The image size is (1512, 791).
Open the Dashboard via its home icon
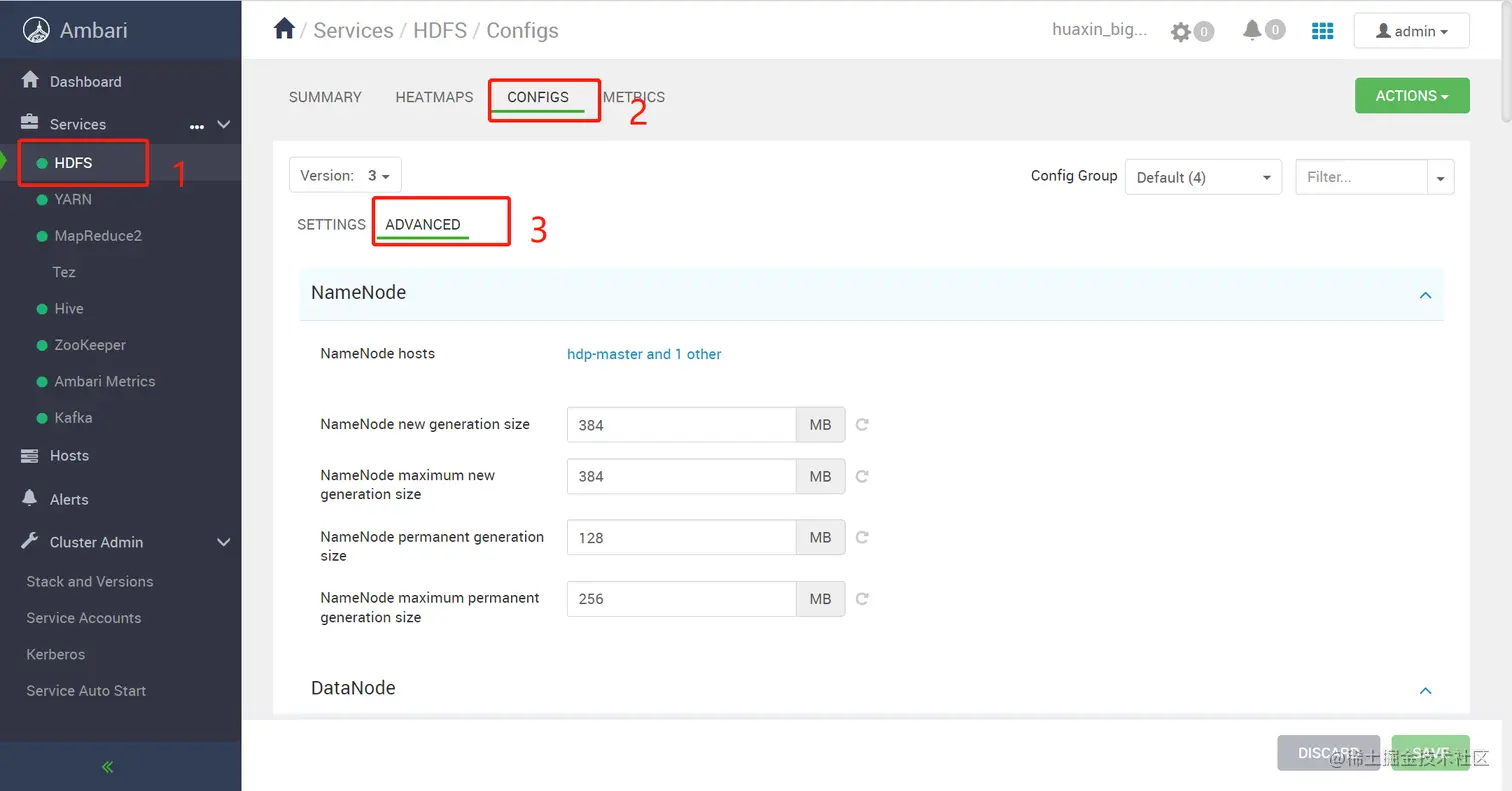tap(30, 80)
